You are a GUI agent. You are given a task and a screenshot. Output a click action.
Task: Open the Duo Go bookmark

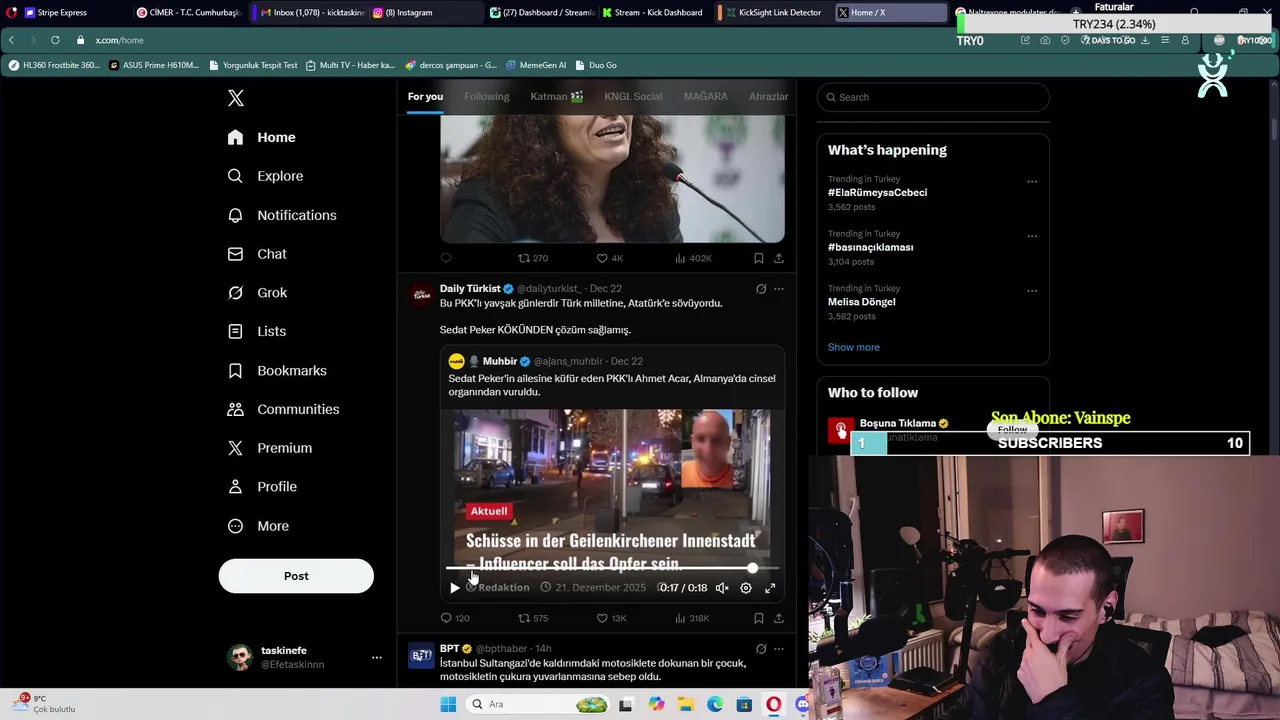[596, 65]
